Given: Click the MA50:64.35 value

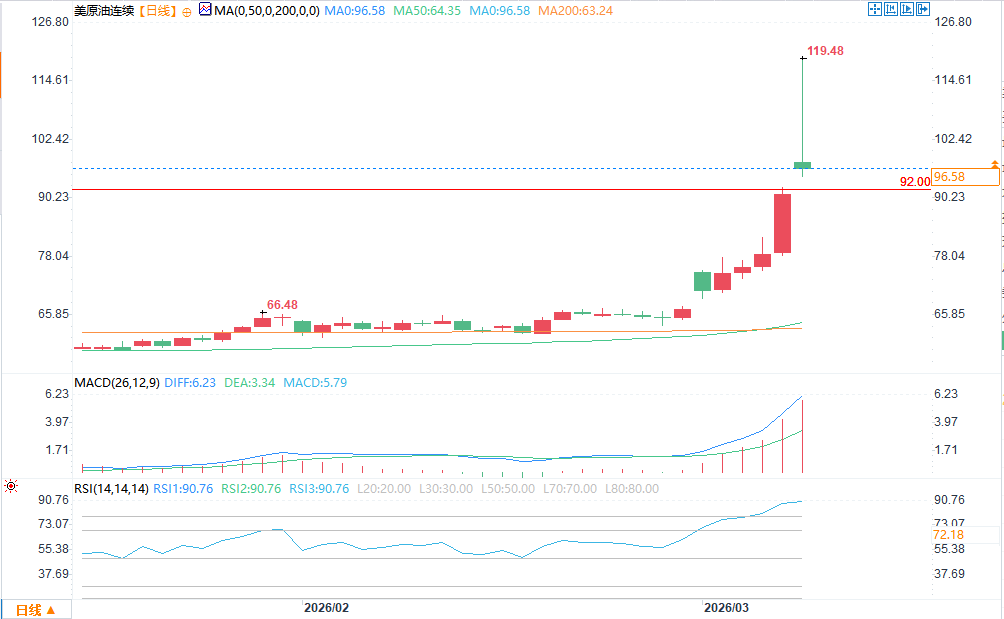Looking at the screenshot, I should pyautogui.click(x=426, y=11).
